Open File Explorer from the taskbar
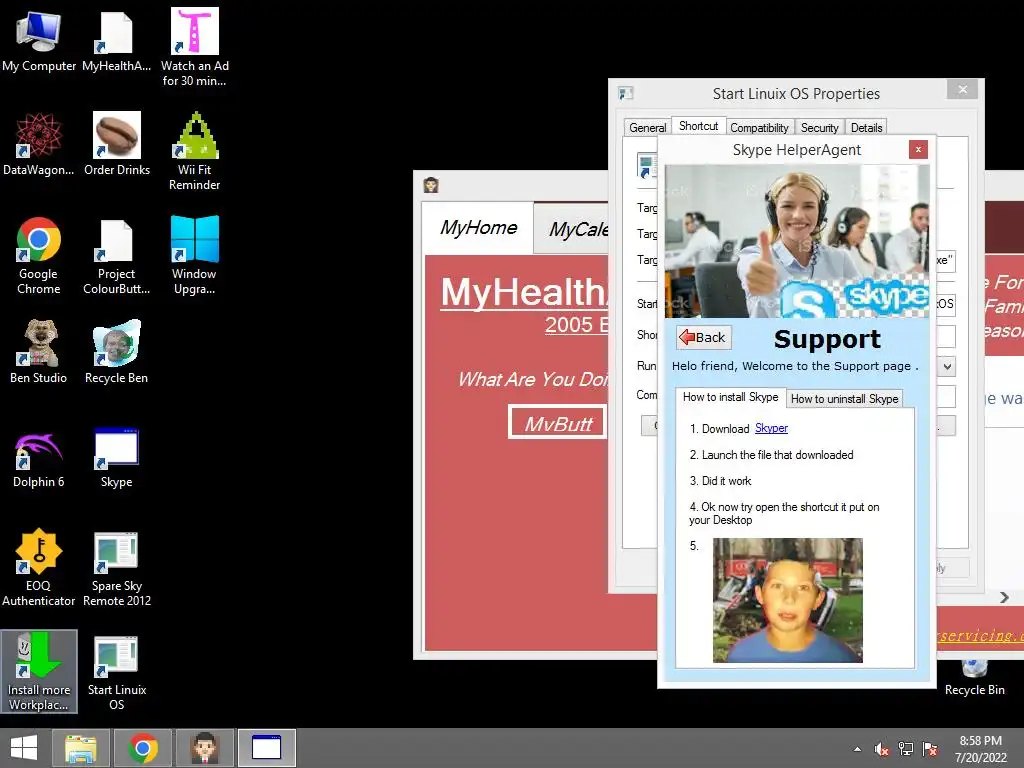 click(81, 748)
